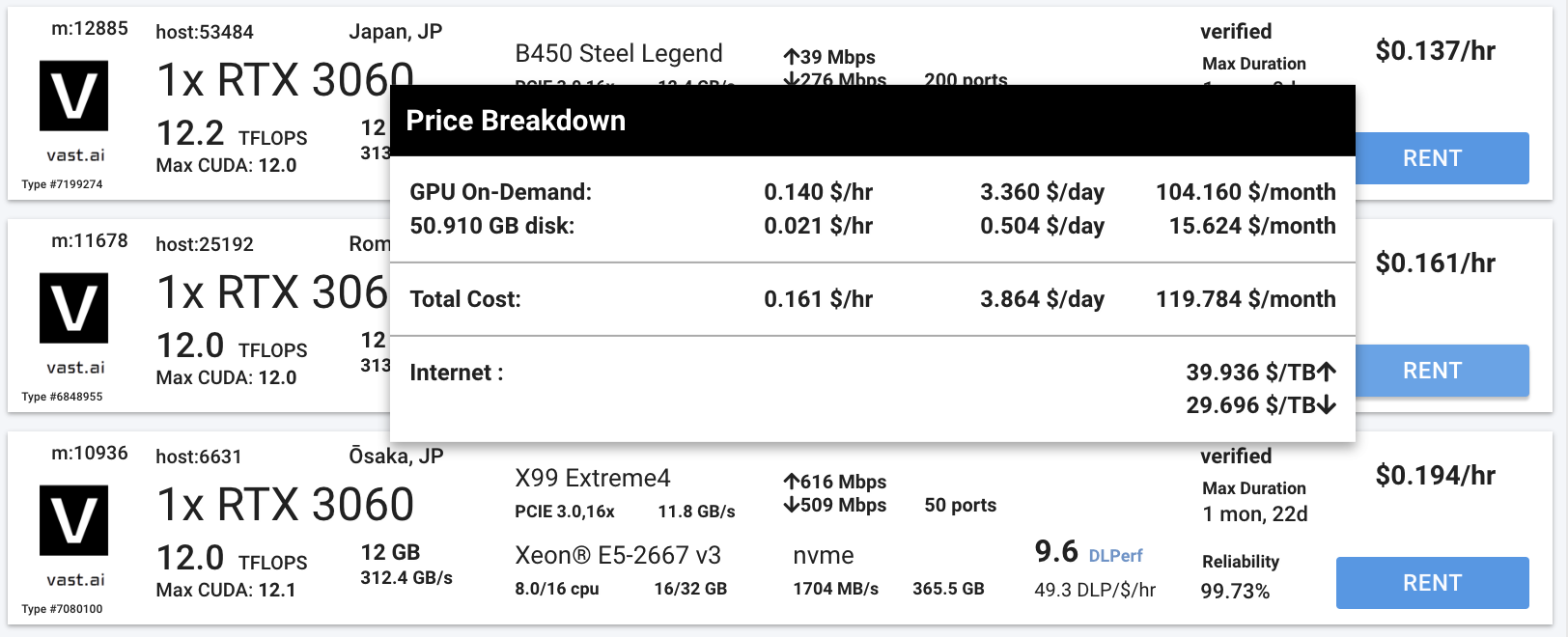Screen dimensions: 1568x637
Task: Click the vast.ai logo for machine m:11678
Action: point(73,308)
